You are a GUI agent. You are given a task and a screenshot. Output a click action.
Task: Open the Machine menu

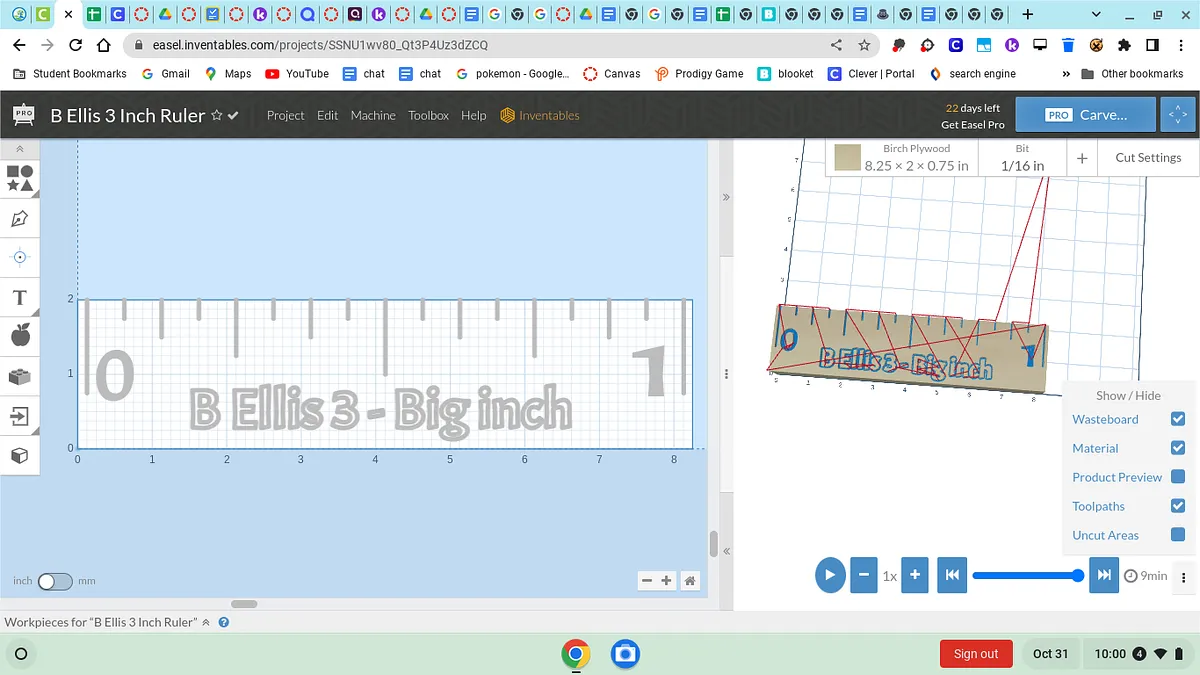373,116
